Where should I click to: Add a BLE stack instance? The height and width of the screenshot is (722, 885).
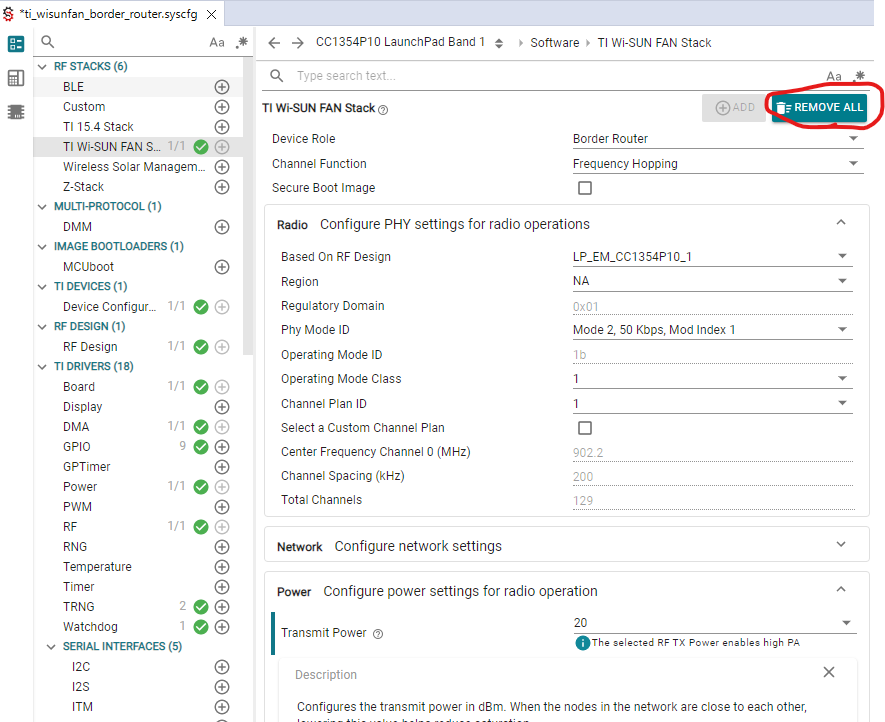click(222, 87)
